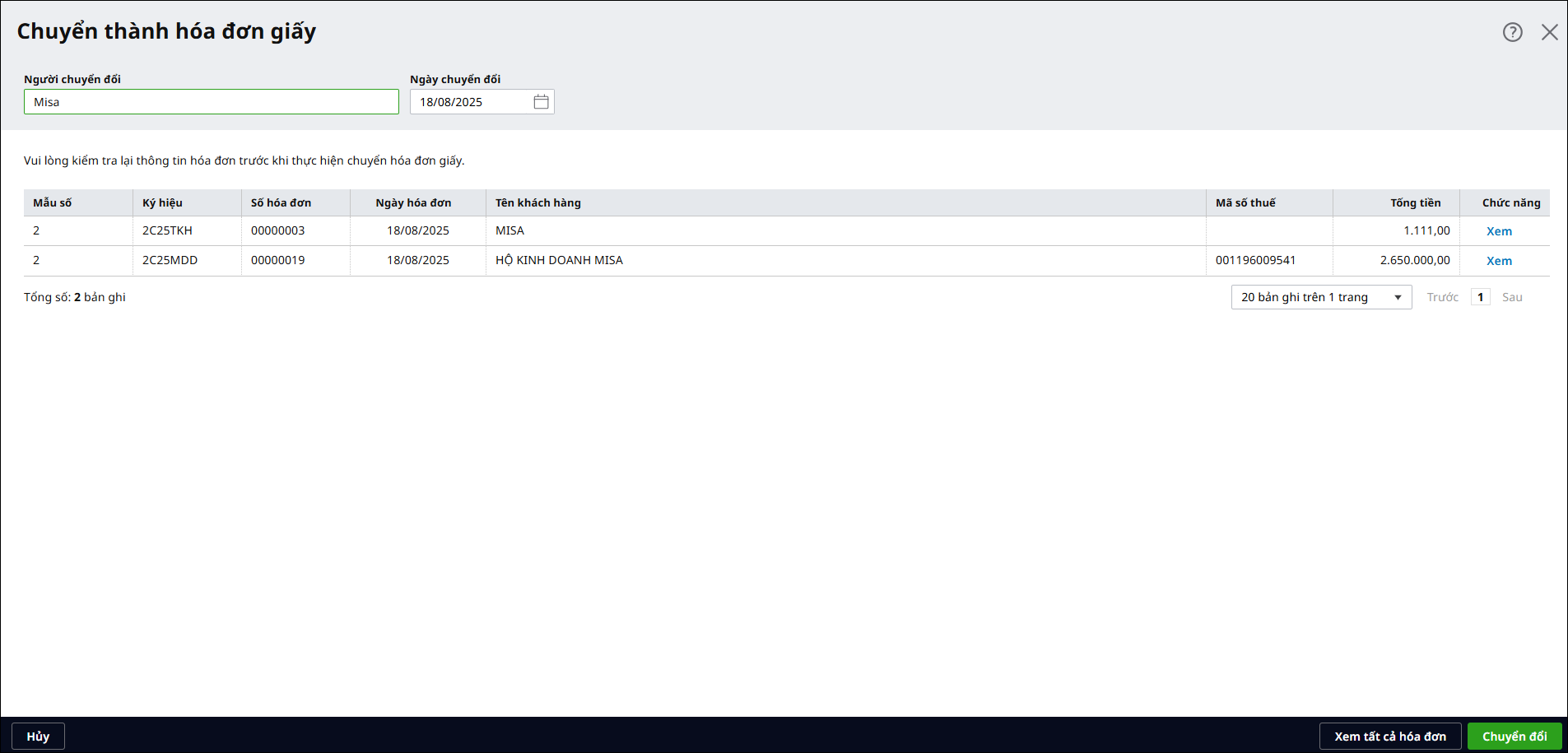Open the 20 bản ghi trên 1 trang dropdown

pos(1321,297)
